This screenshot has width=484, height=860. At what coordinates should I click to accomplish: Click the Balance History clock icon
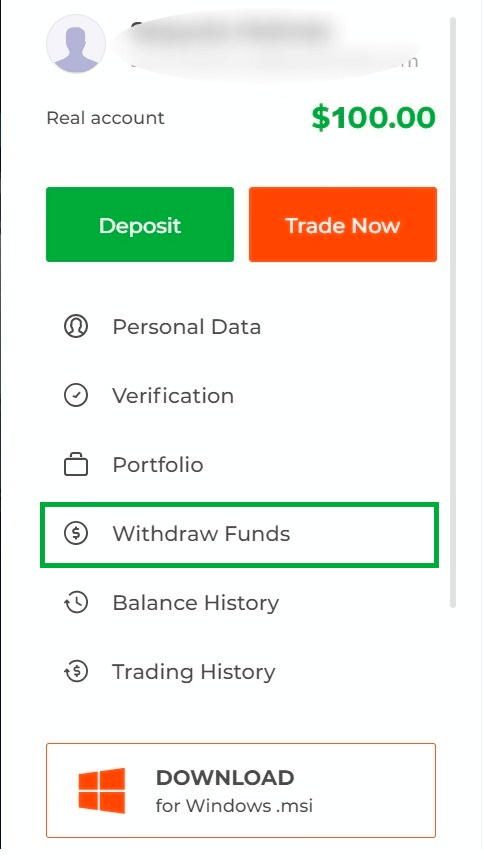tap(76, 603)
